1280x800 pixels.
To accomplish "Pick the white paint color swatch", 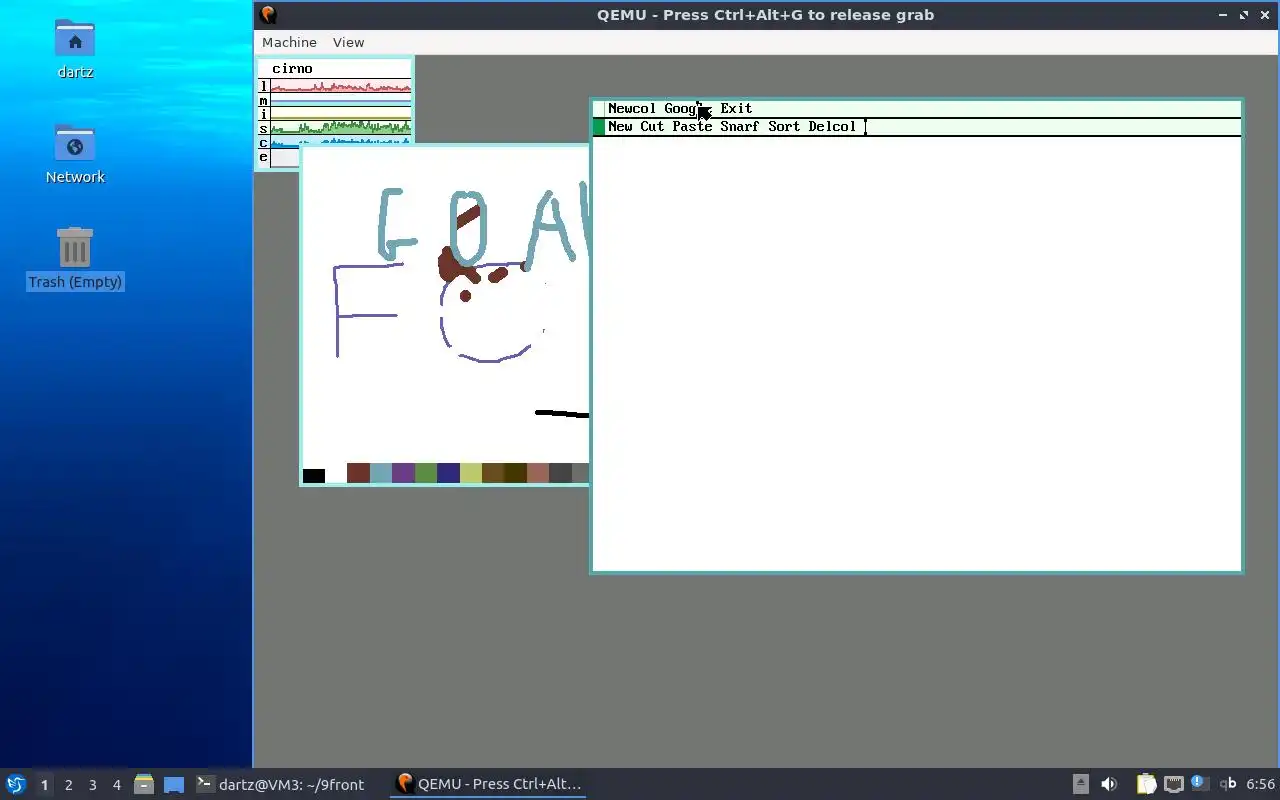I will click(x=336, y=474).
